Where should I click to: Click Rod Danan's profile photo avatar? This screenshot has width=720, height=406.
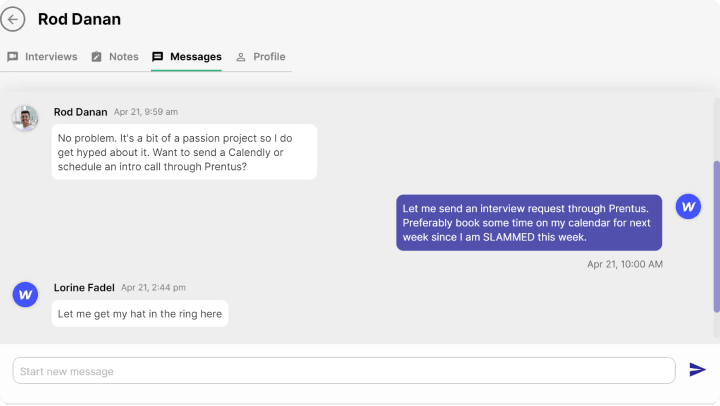tap(25, 118)
